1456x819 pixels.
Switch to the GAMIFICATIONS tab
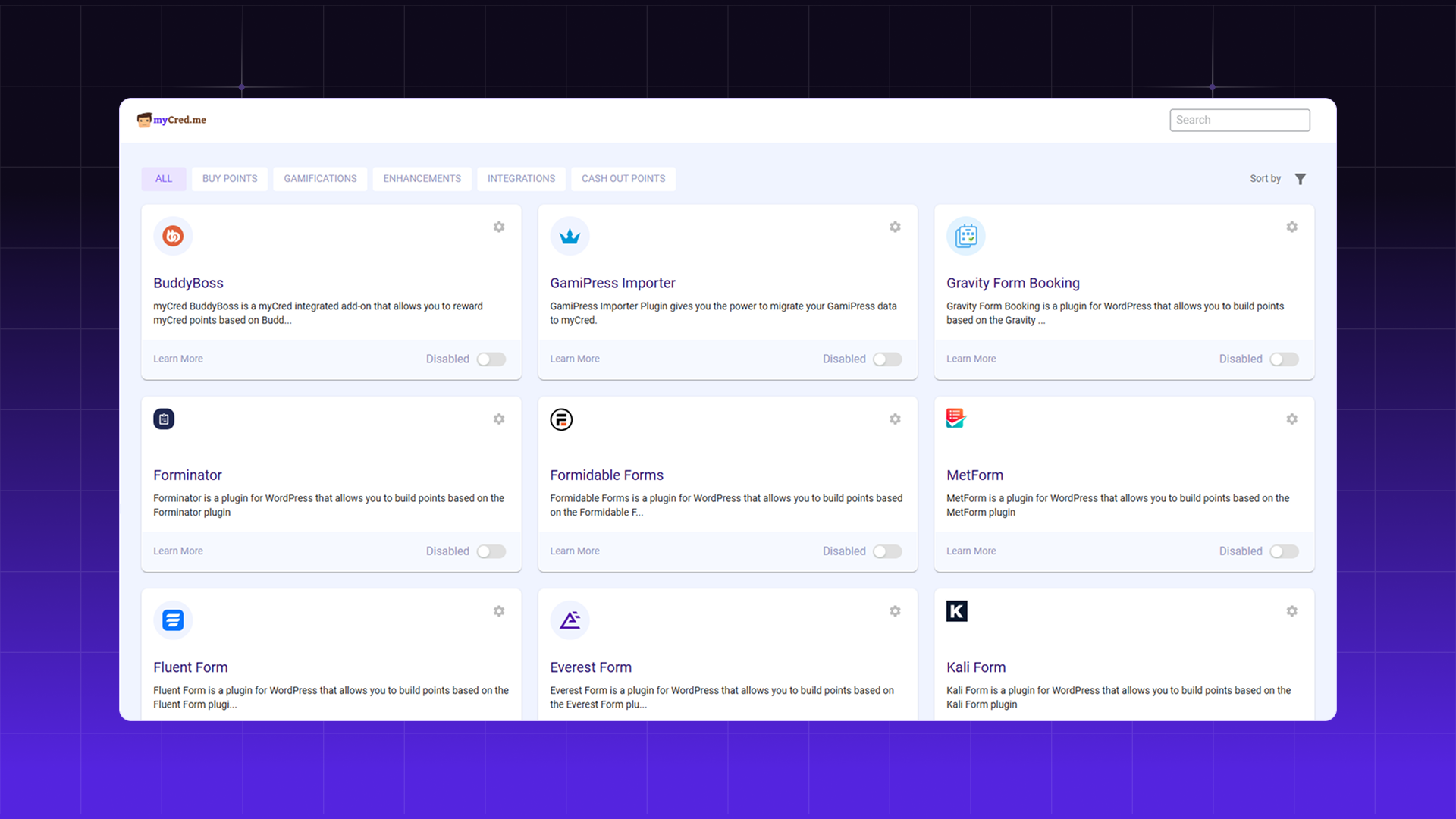320,178
